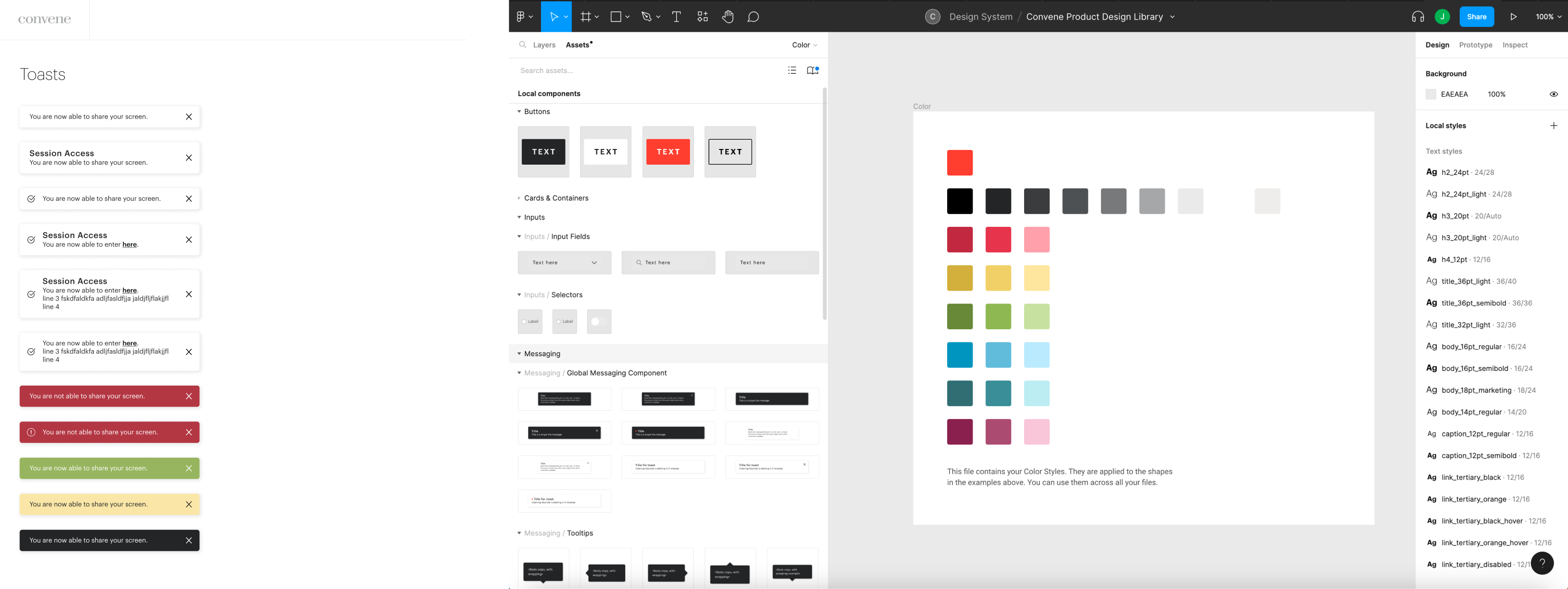
Task: Open the help question mark button
Action: (x=1542, y=563)
